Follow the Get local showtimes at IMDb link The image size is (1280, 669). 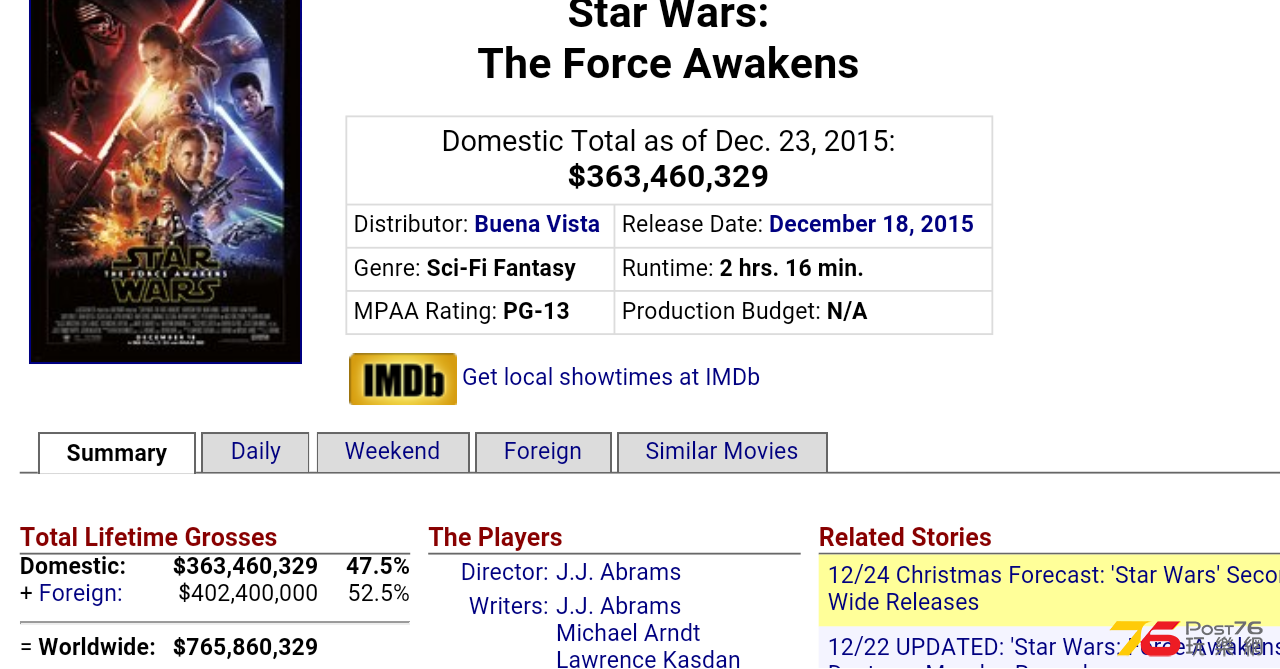pos(611,377)
